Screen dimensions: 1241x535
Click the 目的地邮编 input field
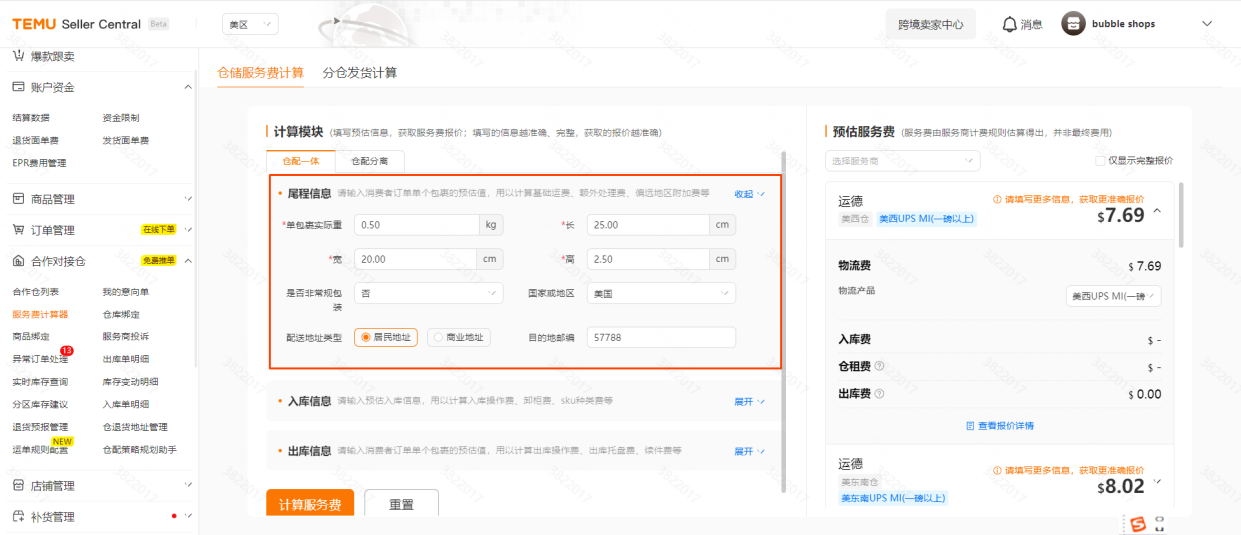point(660,338)
